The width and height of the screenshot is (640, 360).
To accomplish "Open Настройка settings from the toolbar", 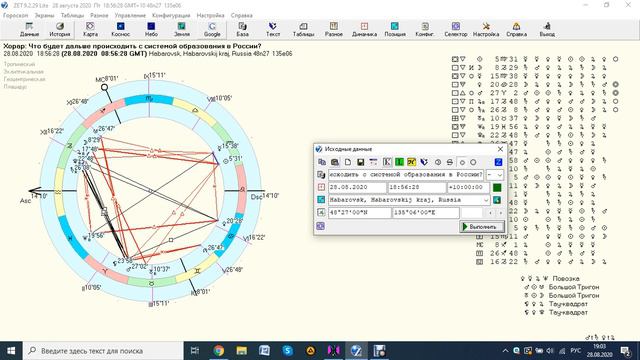I will point(486,30).
